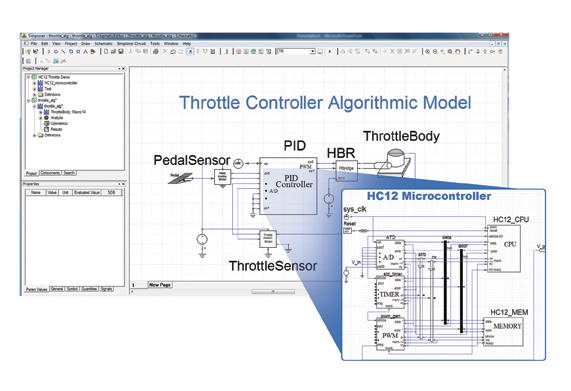
Task: Click the New document toolbar icon
Action: click(106, 52)
